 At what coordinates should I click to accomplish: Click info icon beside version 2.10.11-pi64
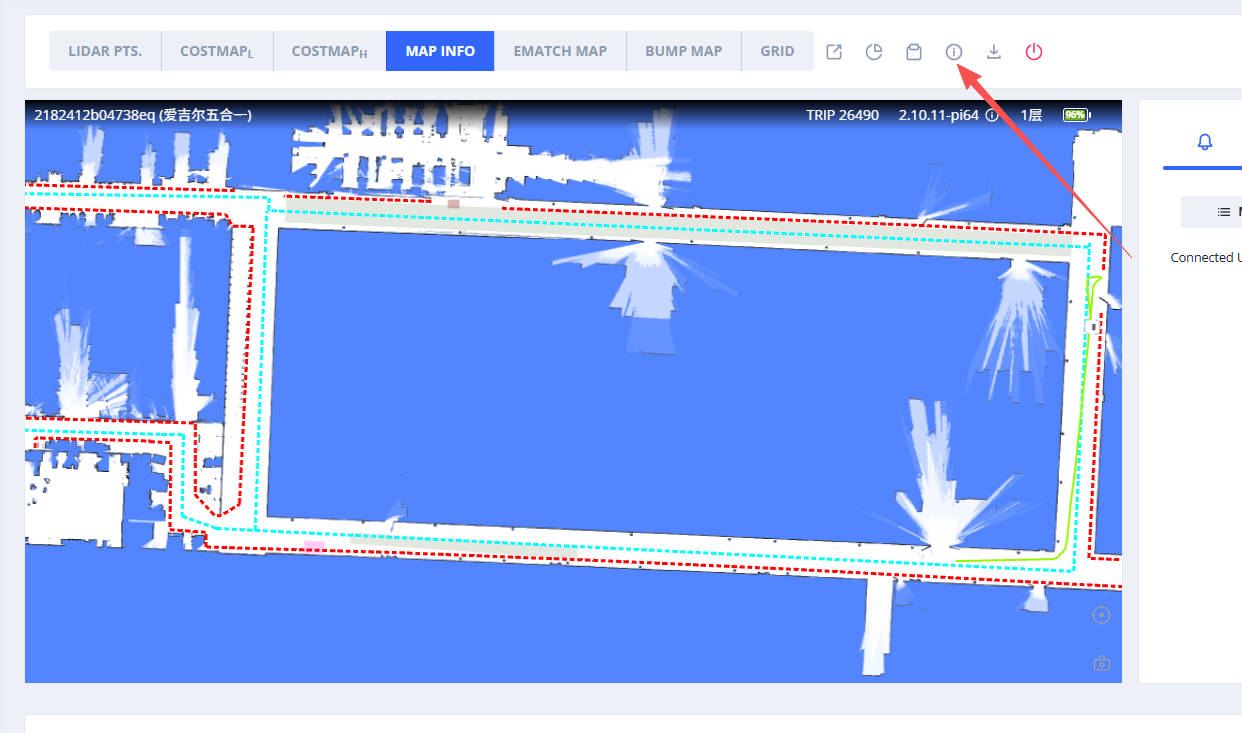(x=992, y=116)
